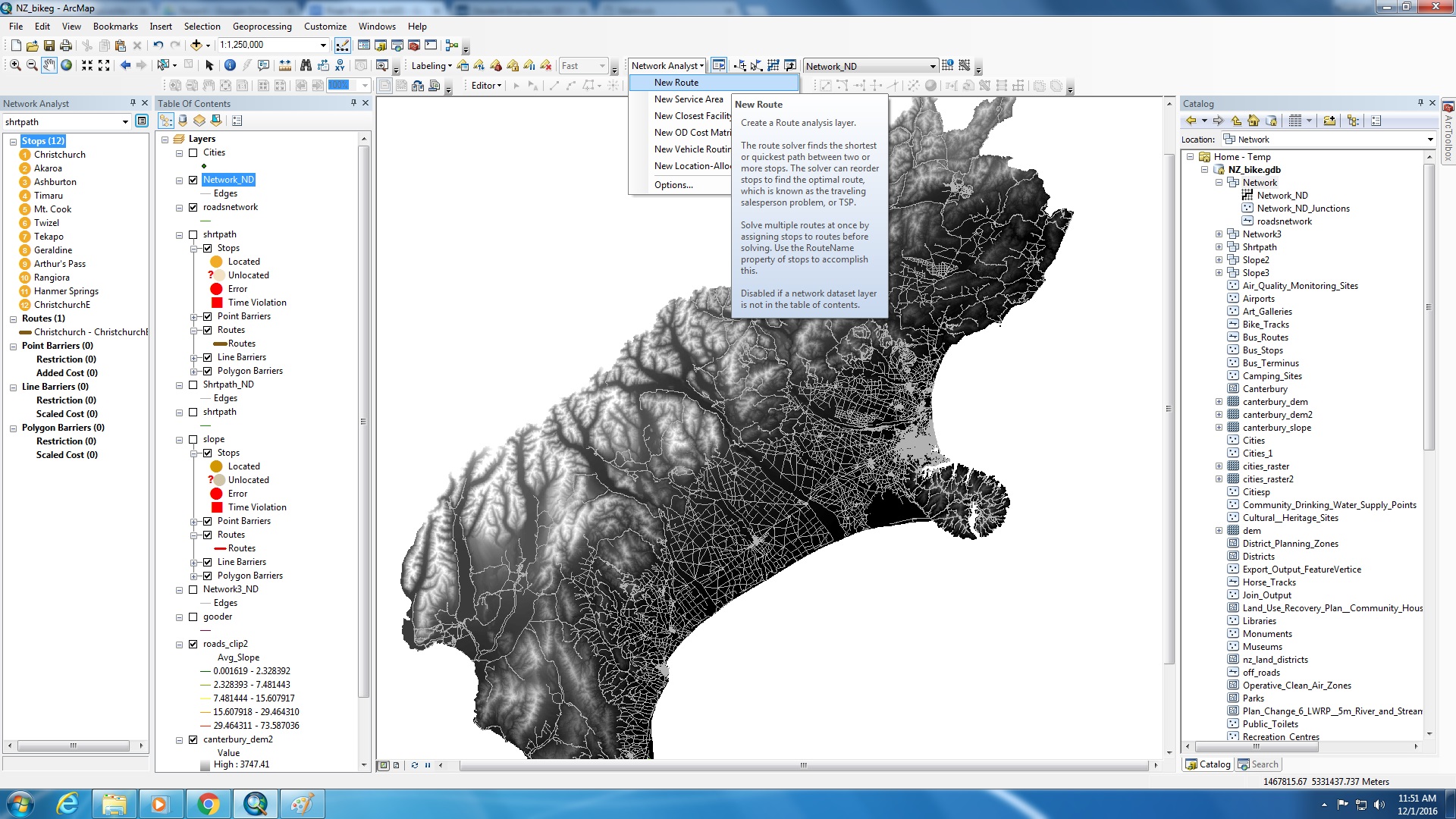
Task: Click the Select/Move Network Locations tool
Action: coord(757,66)
